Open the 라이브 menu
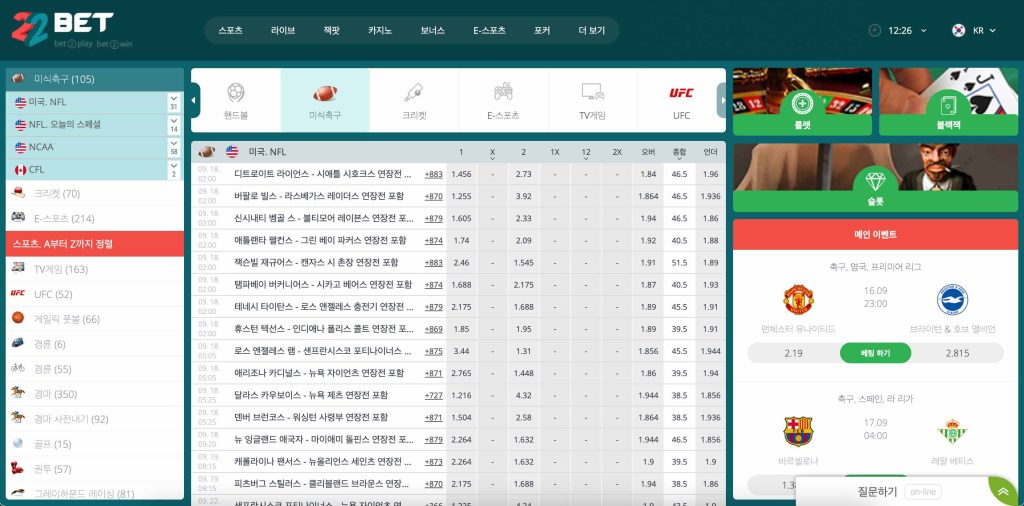This screenshot has height=506, width=1024. [283, 30]
